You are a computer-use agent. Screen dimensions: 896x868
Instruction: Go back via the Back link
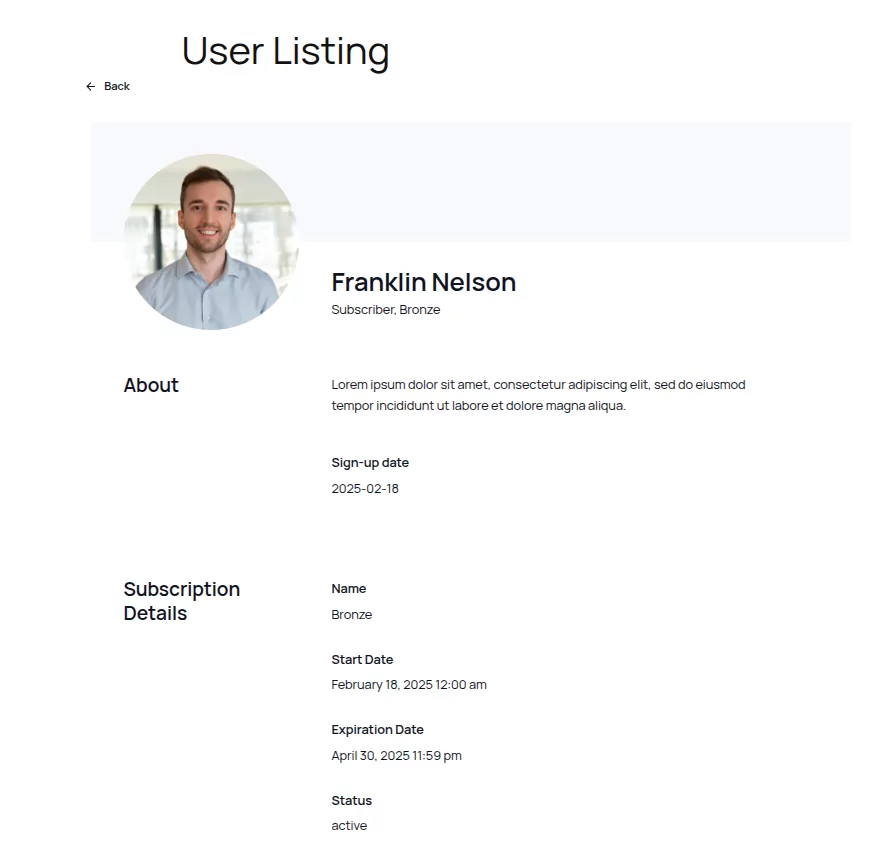pyautogui.click(x=108, y=86)
